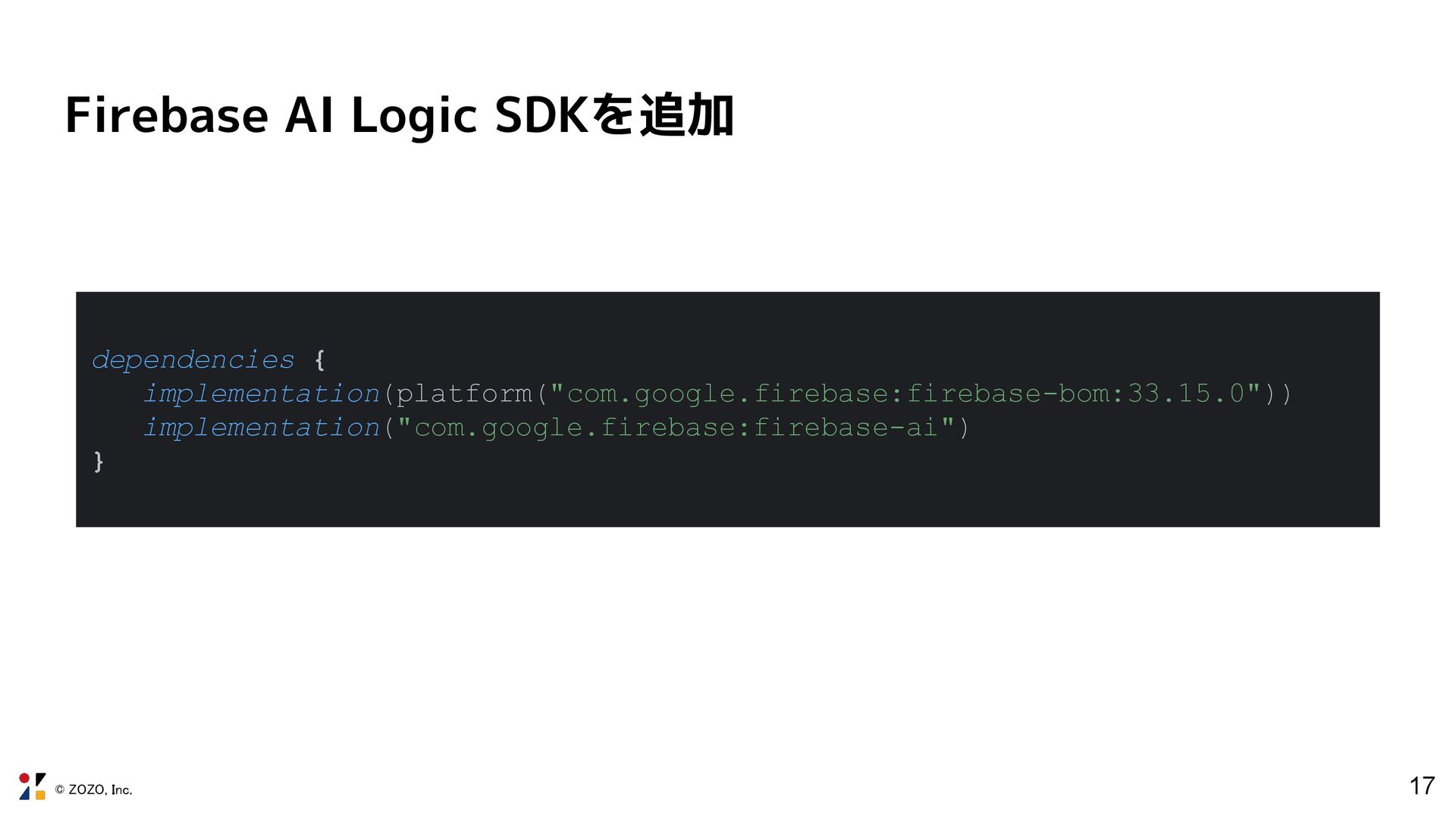Click the dependencies keyword in code
The image size is (1456, 819).
(193, 359)
